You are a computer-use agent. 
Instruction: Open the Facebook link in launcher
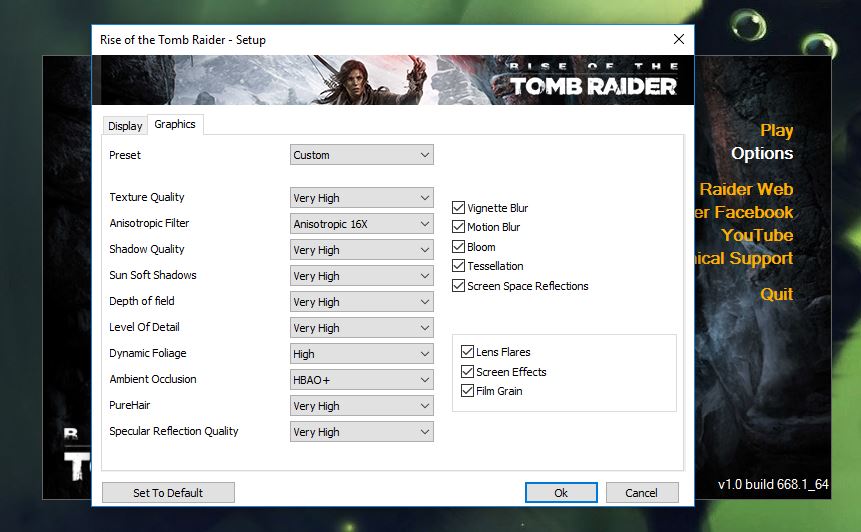pyautogui.click(x=744, y=212)
